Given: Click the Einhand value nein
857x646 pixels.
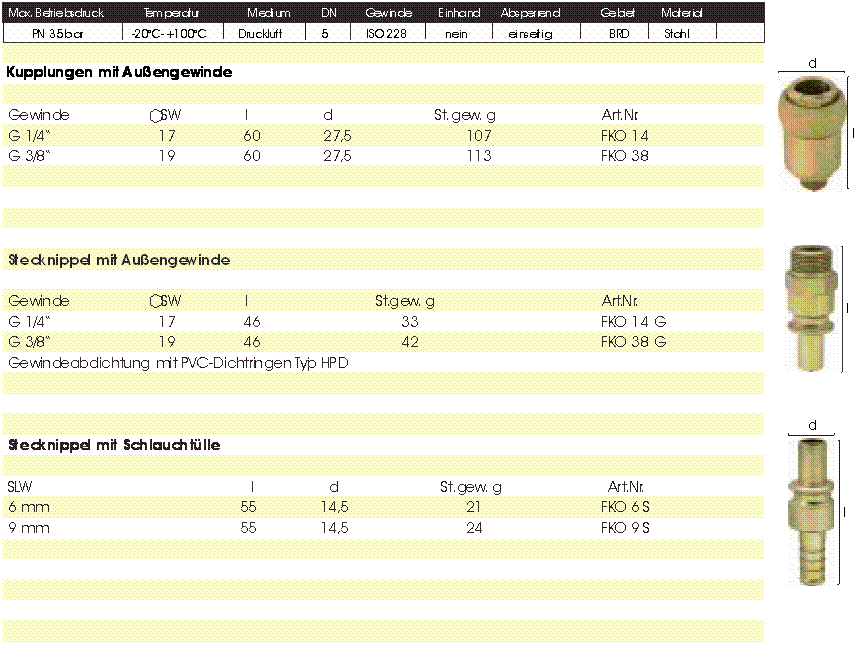Looking at the screenshot, I should tap(456, 34).
